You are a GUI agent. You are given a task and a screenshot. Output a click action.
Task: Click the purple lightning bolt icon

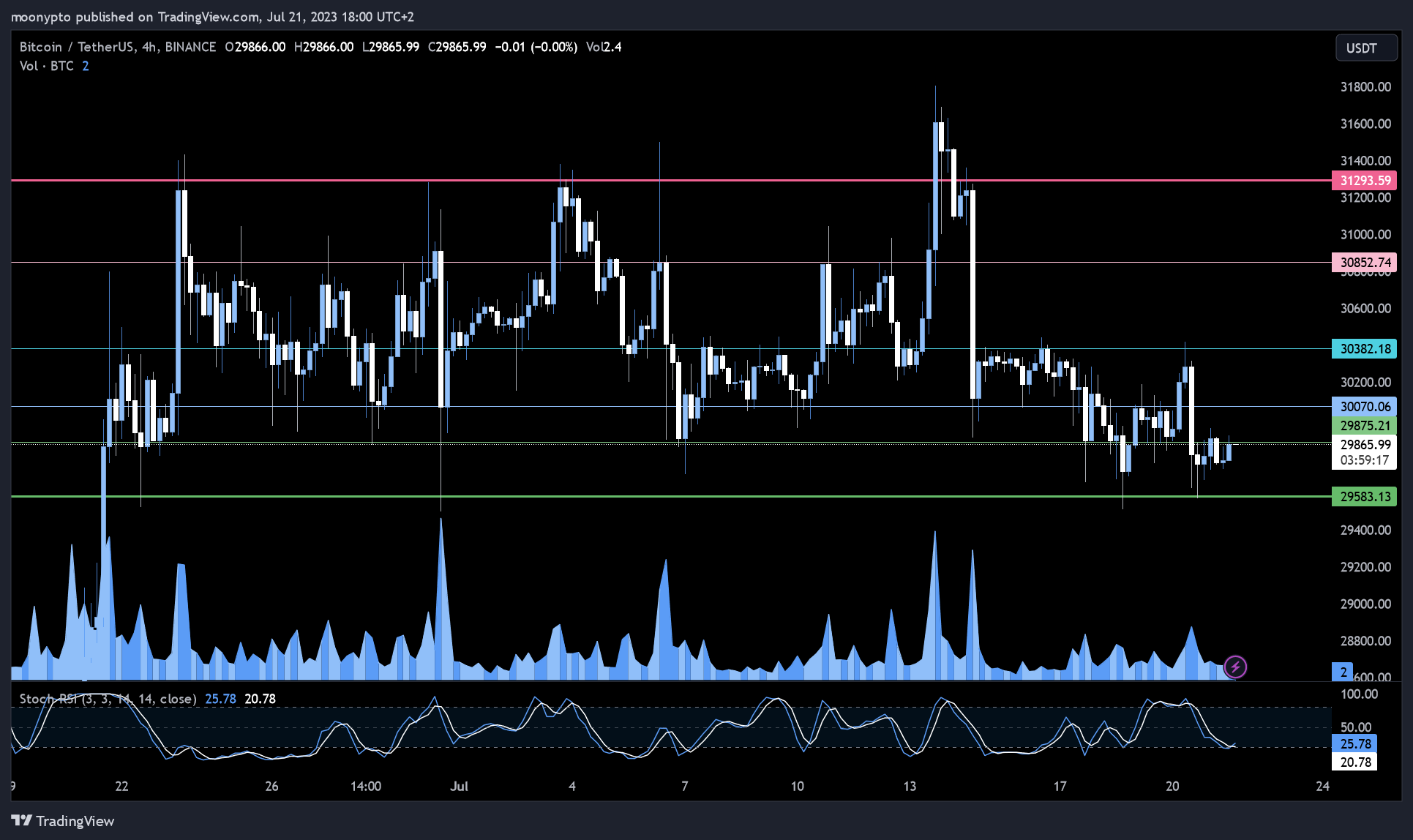coord(1235,667)
